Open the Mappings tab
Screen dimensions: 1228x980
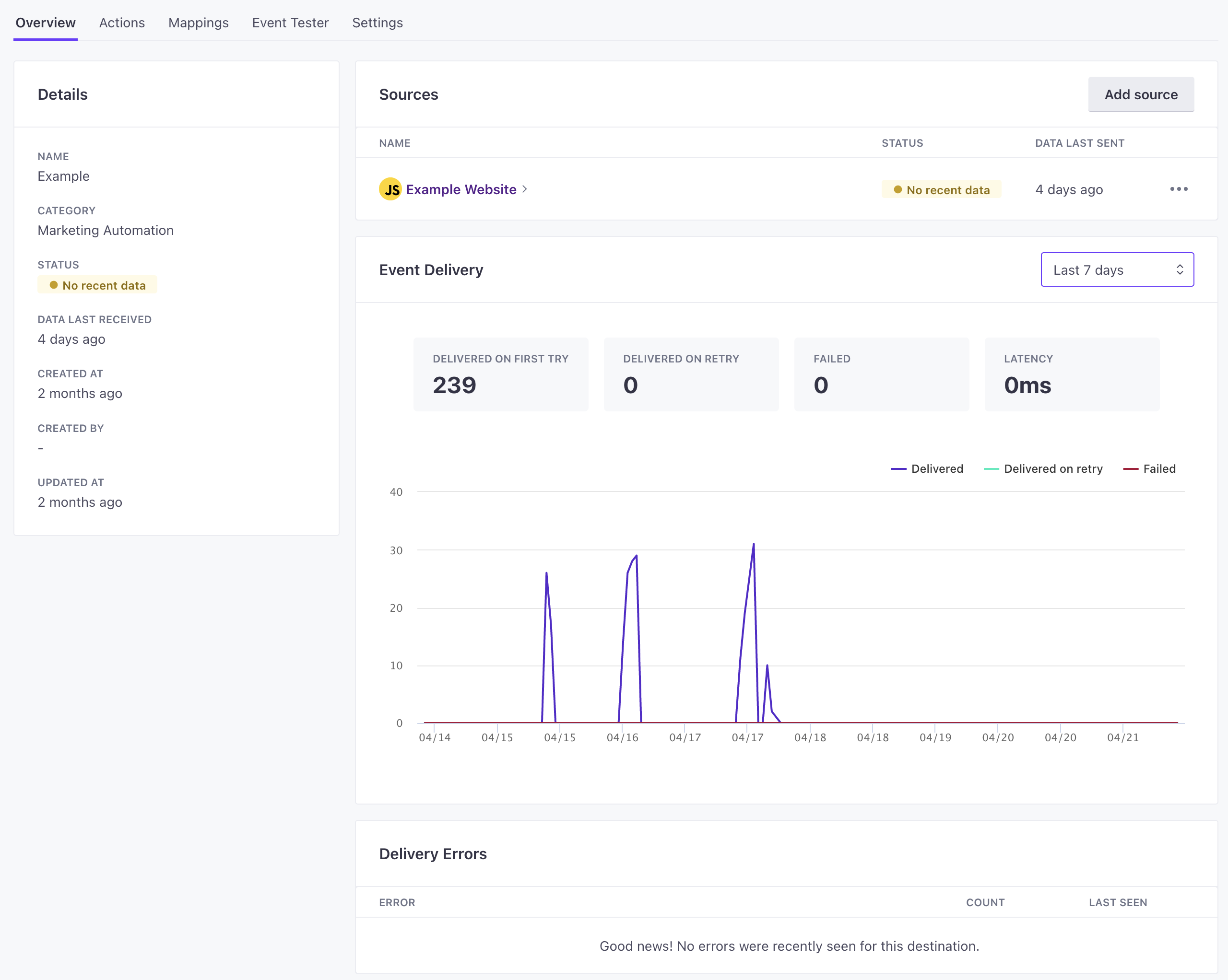[x=198, y=23]
